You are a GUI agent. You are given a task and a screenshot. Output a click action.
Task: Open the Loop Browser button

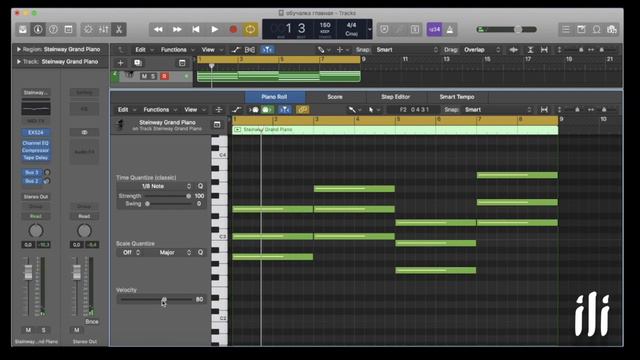coord(596,29)
